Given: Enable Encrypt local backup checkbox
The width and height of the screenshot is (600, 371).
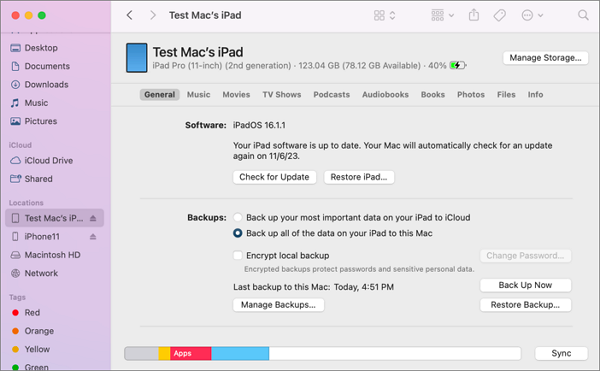Looking at the screenshot, I should pyautogui.click(x=238, y=255).
